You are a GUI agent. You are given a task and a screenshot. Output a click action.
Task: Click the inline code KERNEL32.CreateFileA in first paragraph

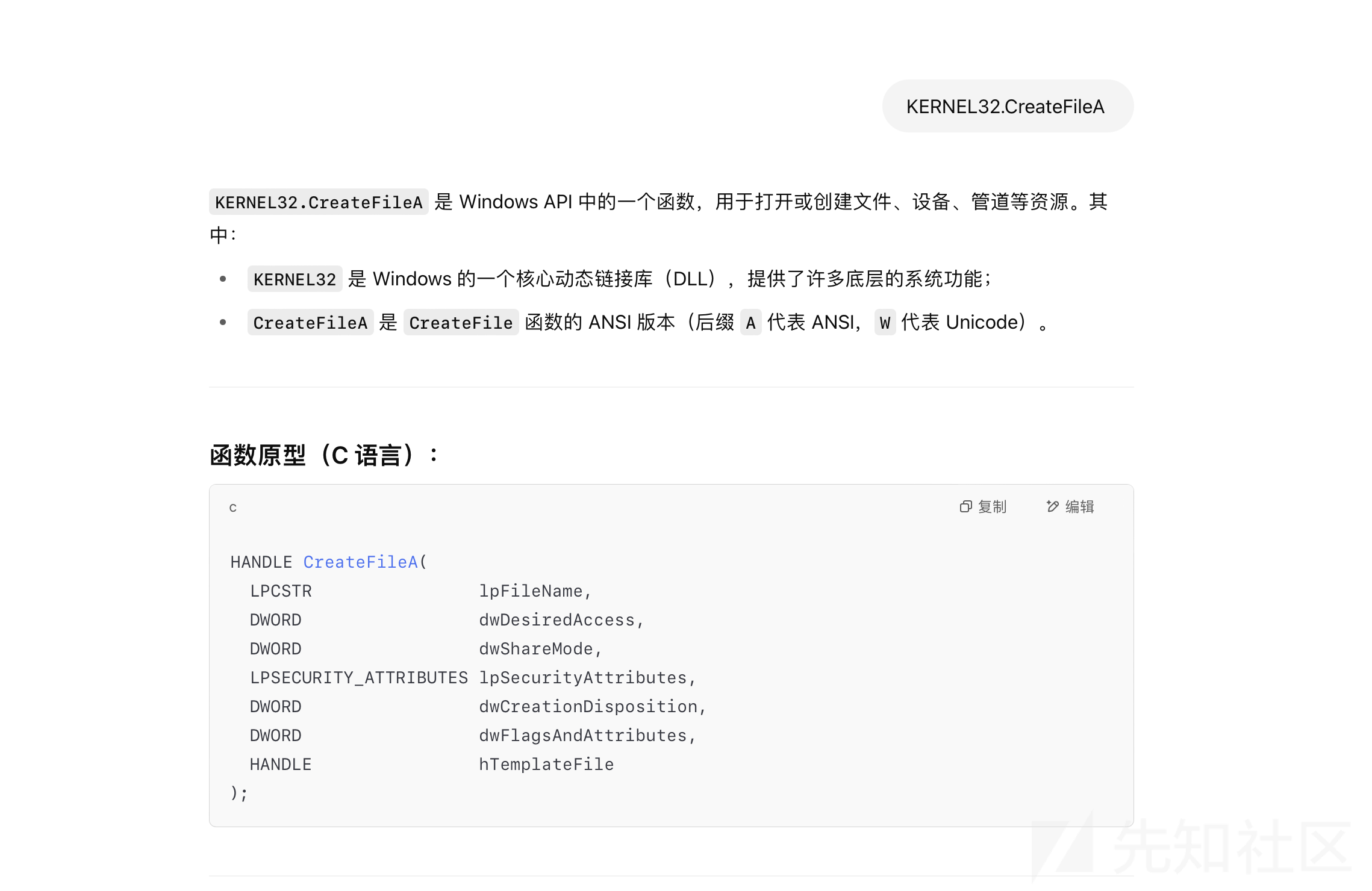pyautogui.click(x=319, y=202)
